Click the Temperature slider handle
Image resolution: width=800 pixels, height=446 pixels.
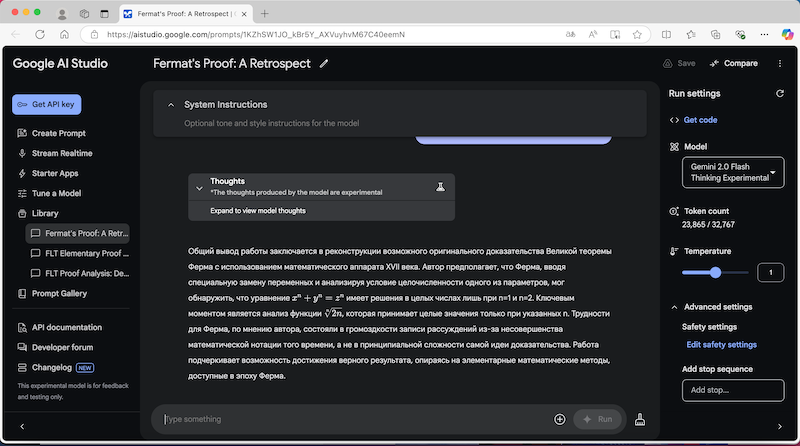(716, 272)
